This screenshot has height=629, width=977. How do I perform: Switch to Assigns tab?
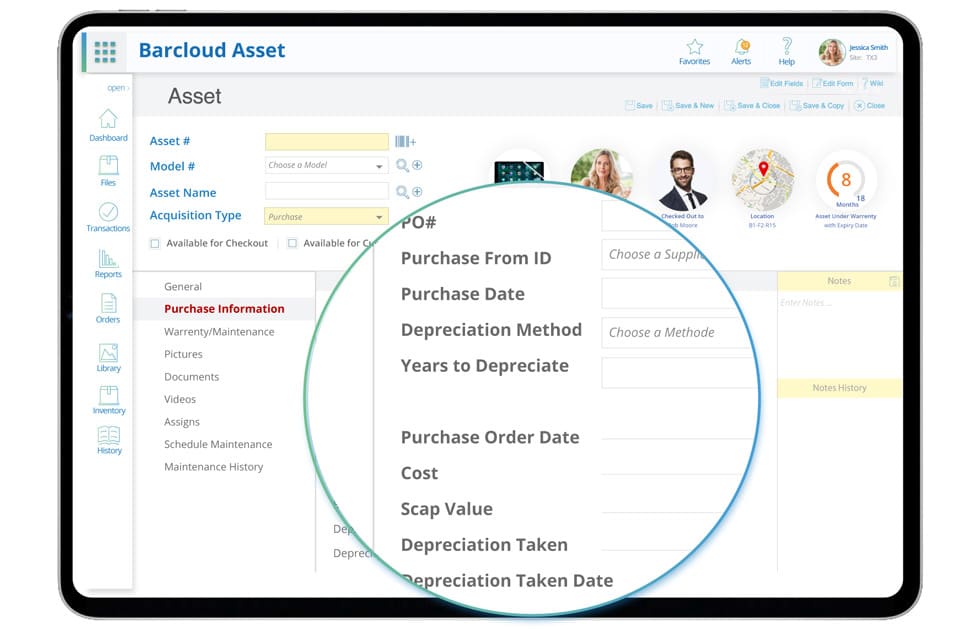pyautogui.click(x=182, y=422)
